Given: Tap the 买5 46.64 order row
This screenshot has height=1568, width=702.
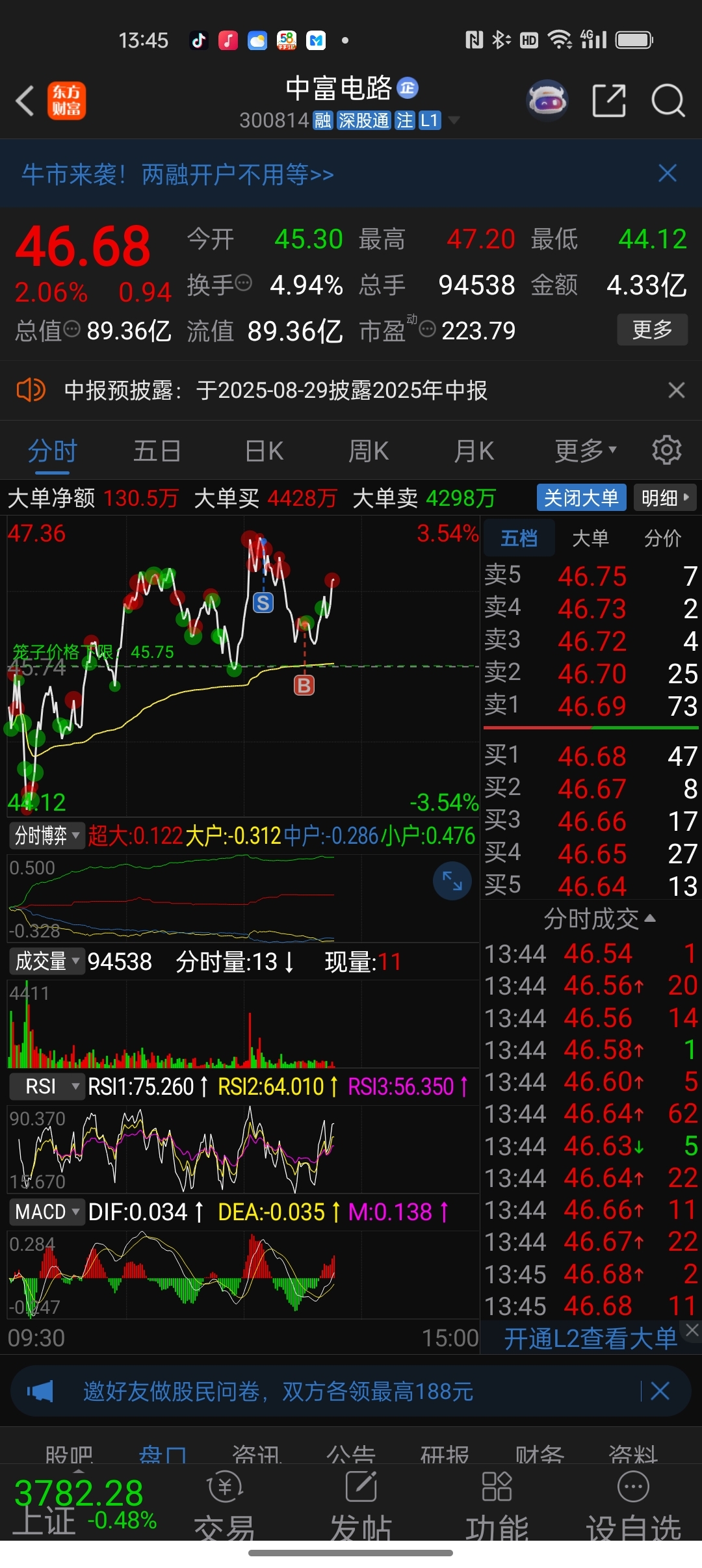Looking at the screenshot, I should 591,885.
